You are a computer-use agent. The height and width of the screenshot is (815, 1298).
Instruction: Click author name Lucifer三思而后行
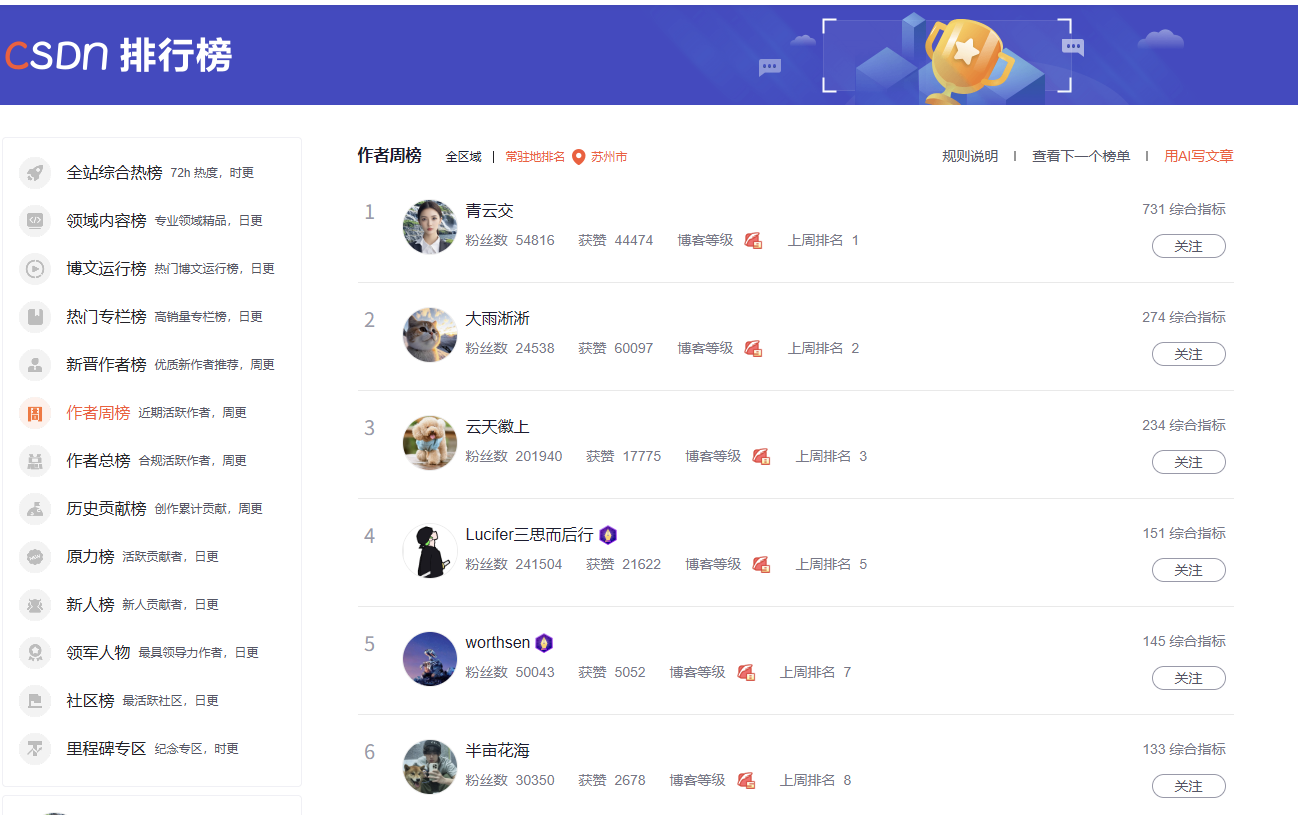click(529, 535)
